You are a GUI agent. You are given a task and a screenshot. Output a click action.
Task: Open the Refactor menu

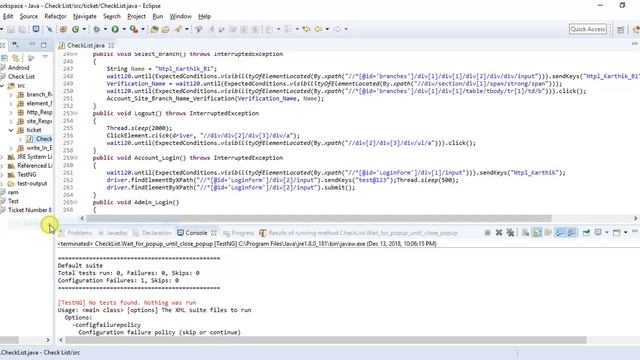pyautogui.click(x=56, y=16)
